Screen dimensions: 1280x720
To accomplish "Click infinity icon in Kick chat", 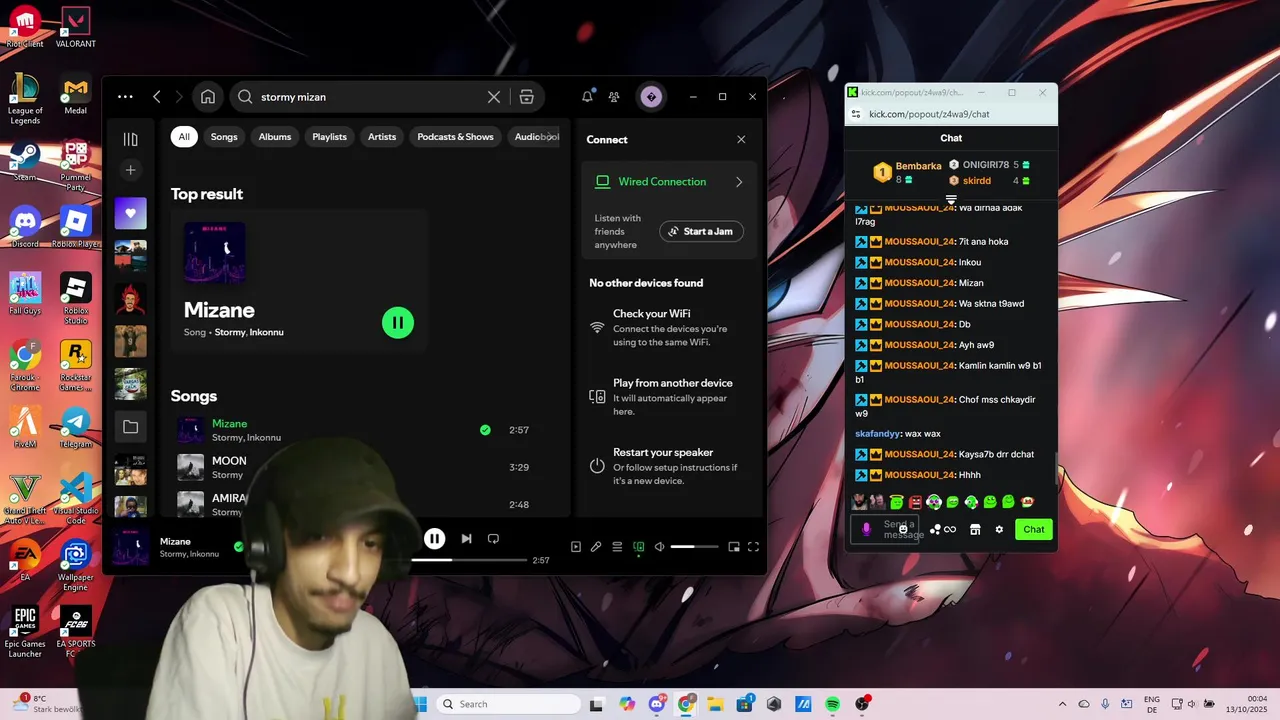I will (x=950, y=529).
